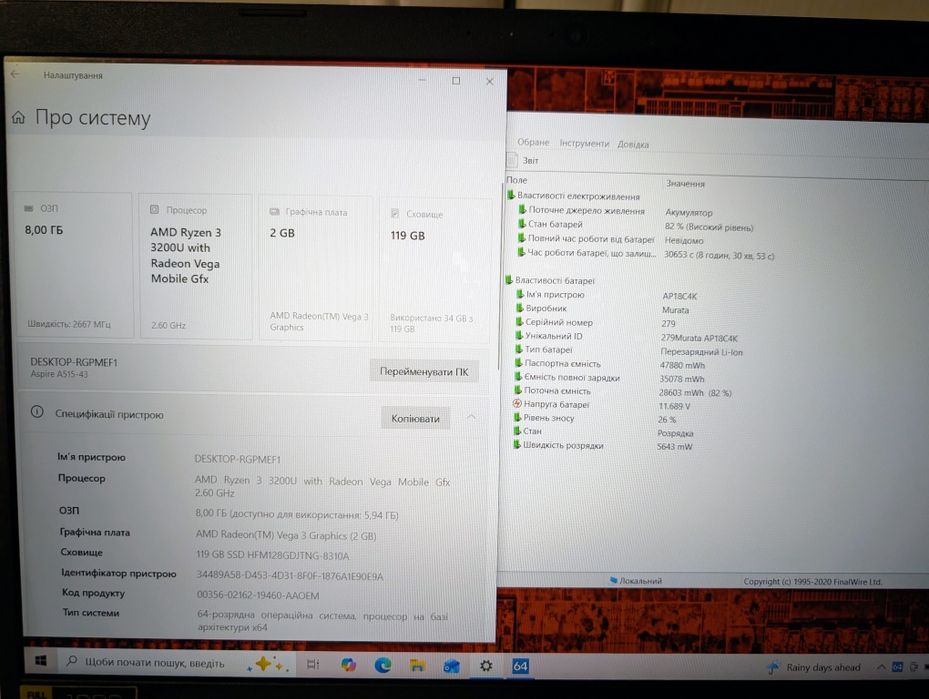This screenshot has height=699, width=929.
Task: Open Outlook mail from the taskbar
Action: coord(451,666)
